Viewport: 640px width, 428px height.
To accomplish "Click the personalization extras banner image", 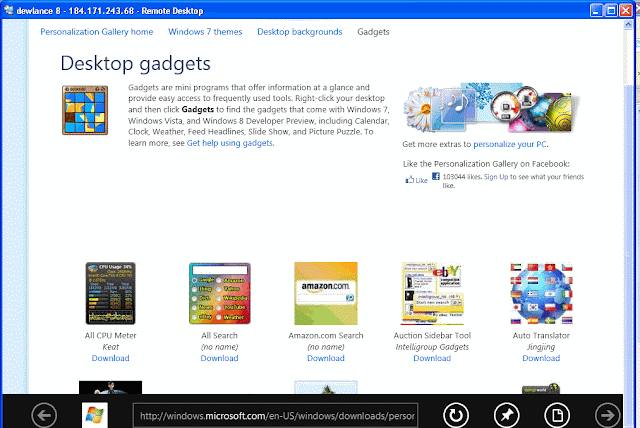I will pos(491,108).
